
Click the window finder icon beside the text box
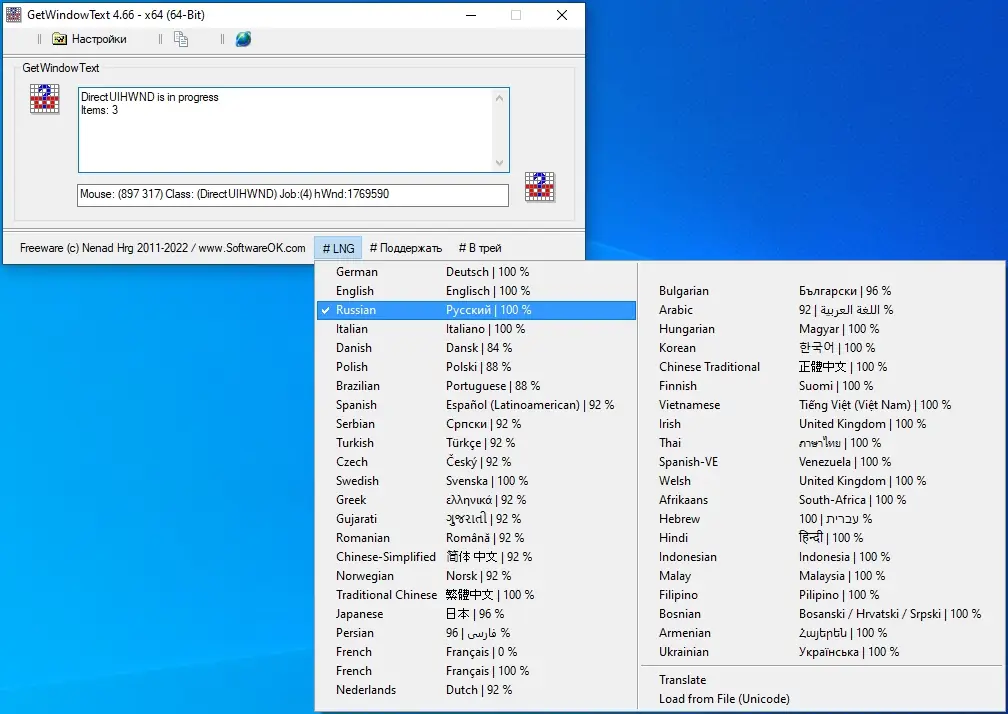(x=44, y=98)
